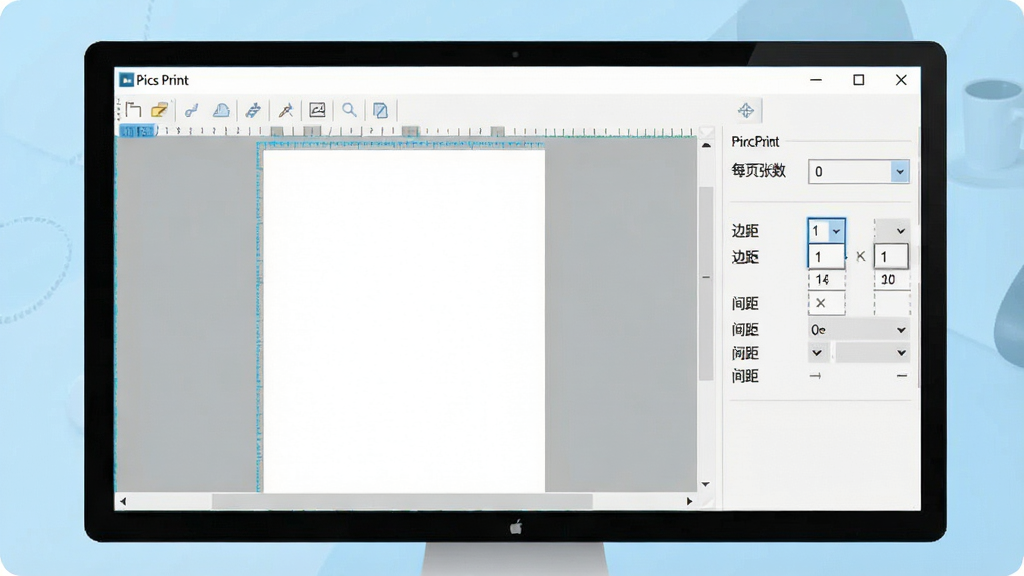Click the vertical scrollbar thumb
Screen dimensions: 1024x576
click(x=706, y=283)
